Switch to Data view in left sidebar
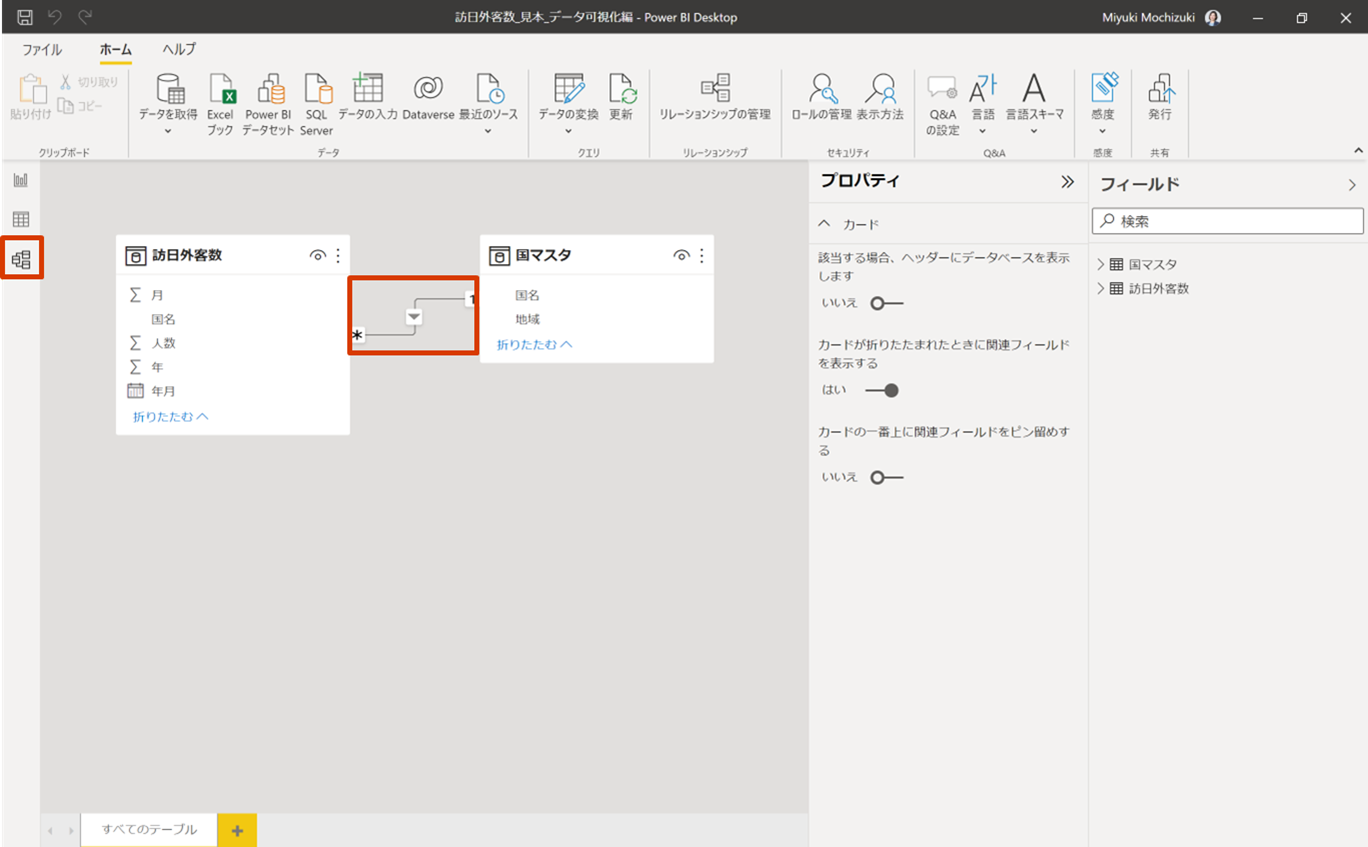The width and height of the screenshot is (1368, 847). point(21,219)
